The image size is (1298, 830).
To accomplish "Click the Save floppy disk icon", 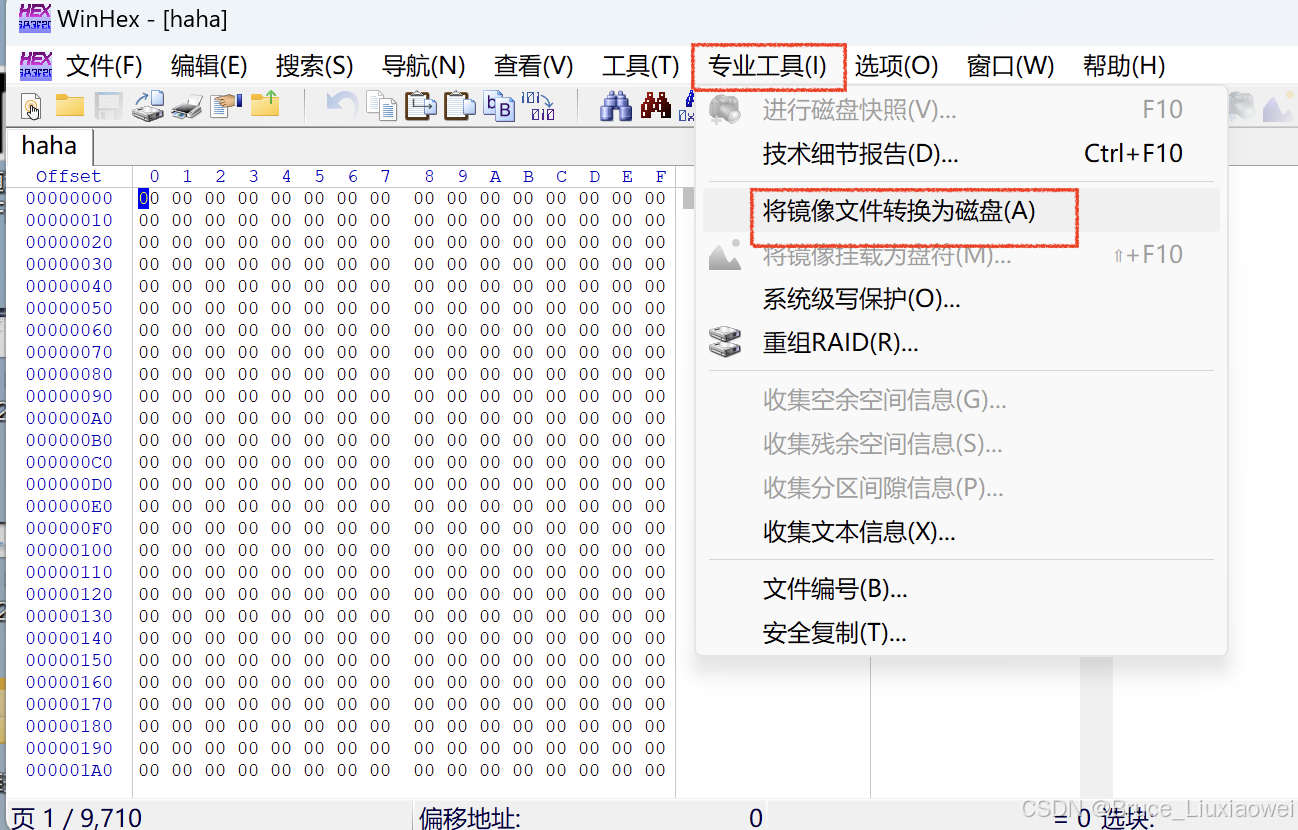I will pos(108,105).
